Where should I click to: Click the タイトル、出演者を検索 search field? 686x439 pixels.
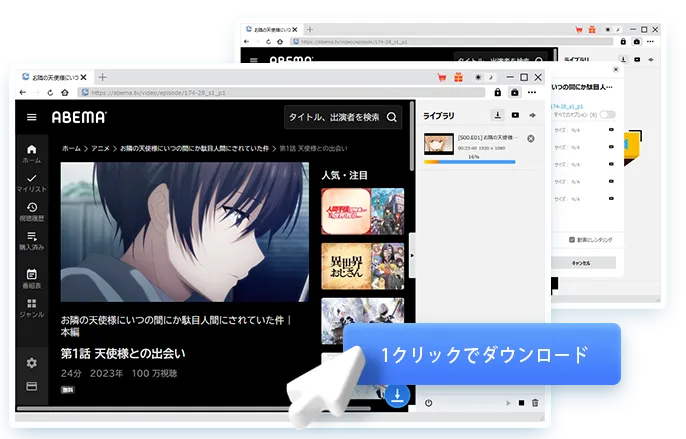pos(342,117)
